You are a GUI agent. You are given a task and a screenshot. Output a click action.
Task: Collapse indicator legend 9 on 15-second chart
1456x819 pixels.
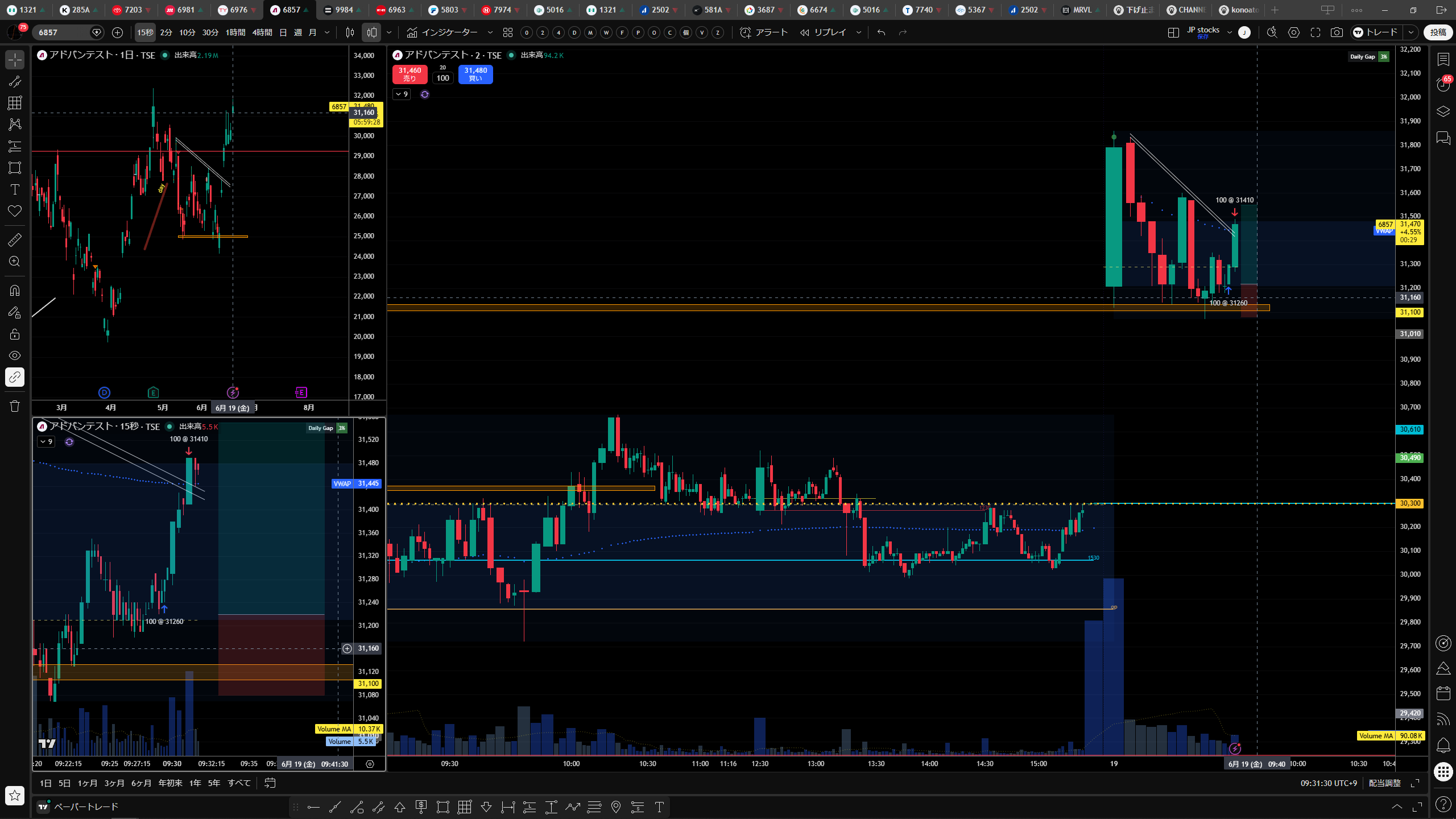pos(46,442)
